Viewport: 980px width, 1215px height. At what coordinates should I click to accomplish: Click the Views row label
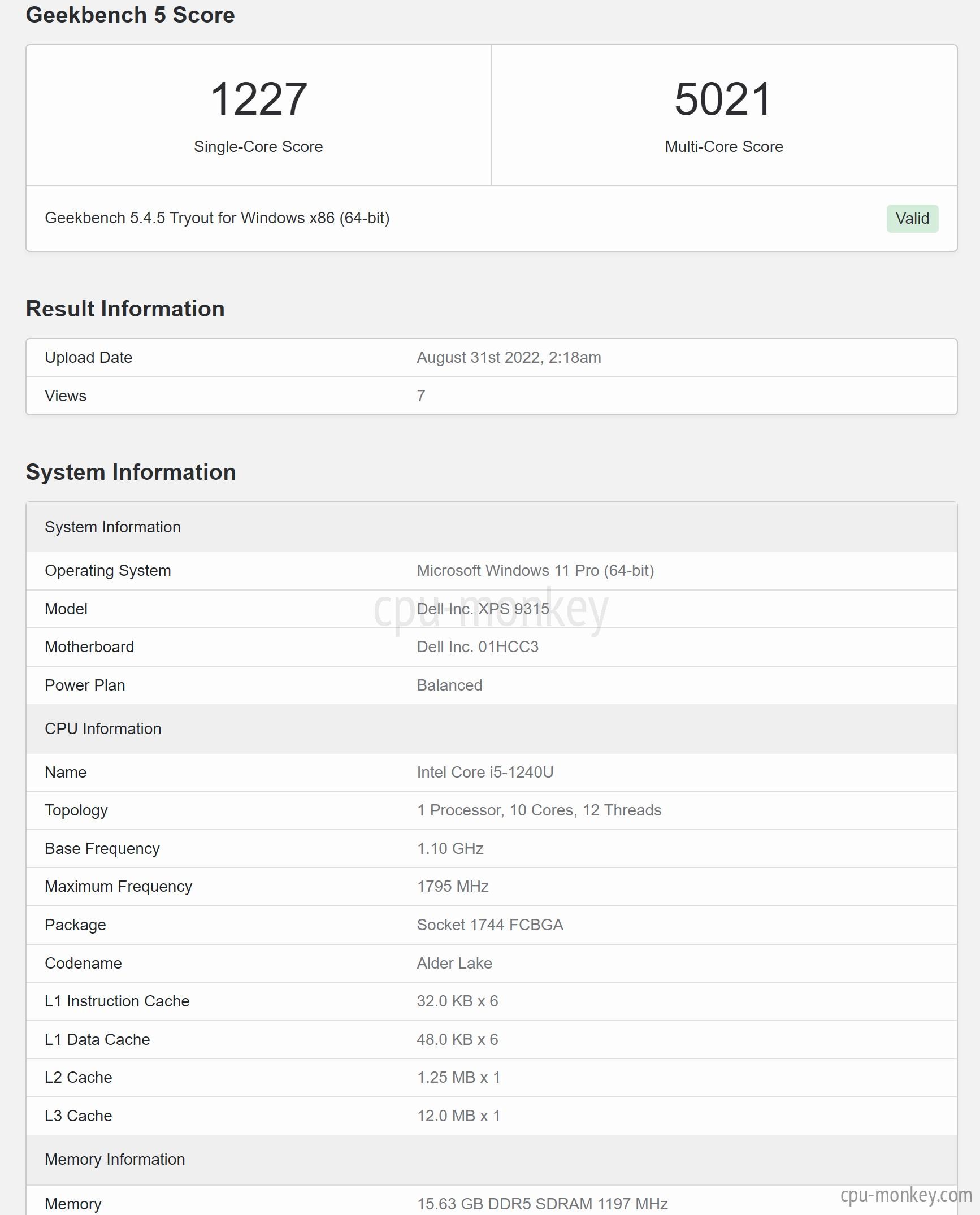(66, 396)
